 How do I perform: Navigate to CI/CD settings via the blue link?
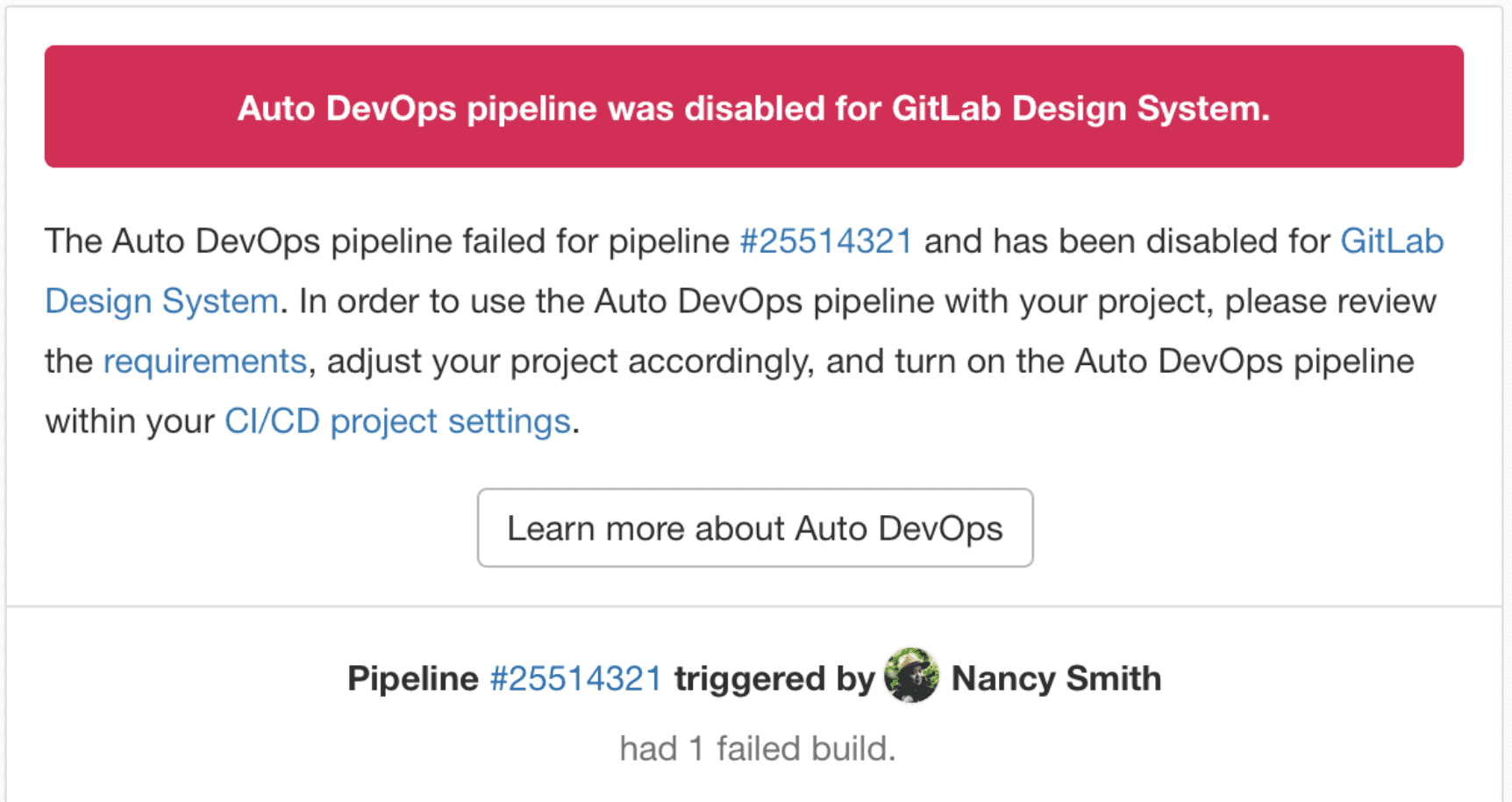pyautogui.click(x=396, y=421)
